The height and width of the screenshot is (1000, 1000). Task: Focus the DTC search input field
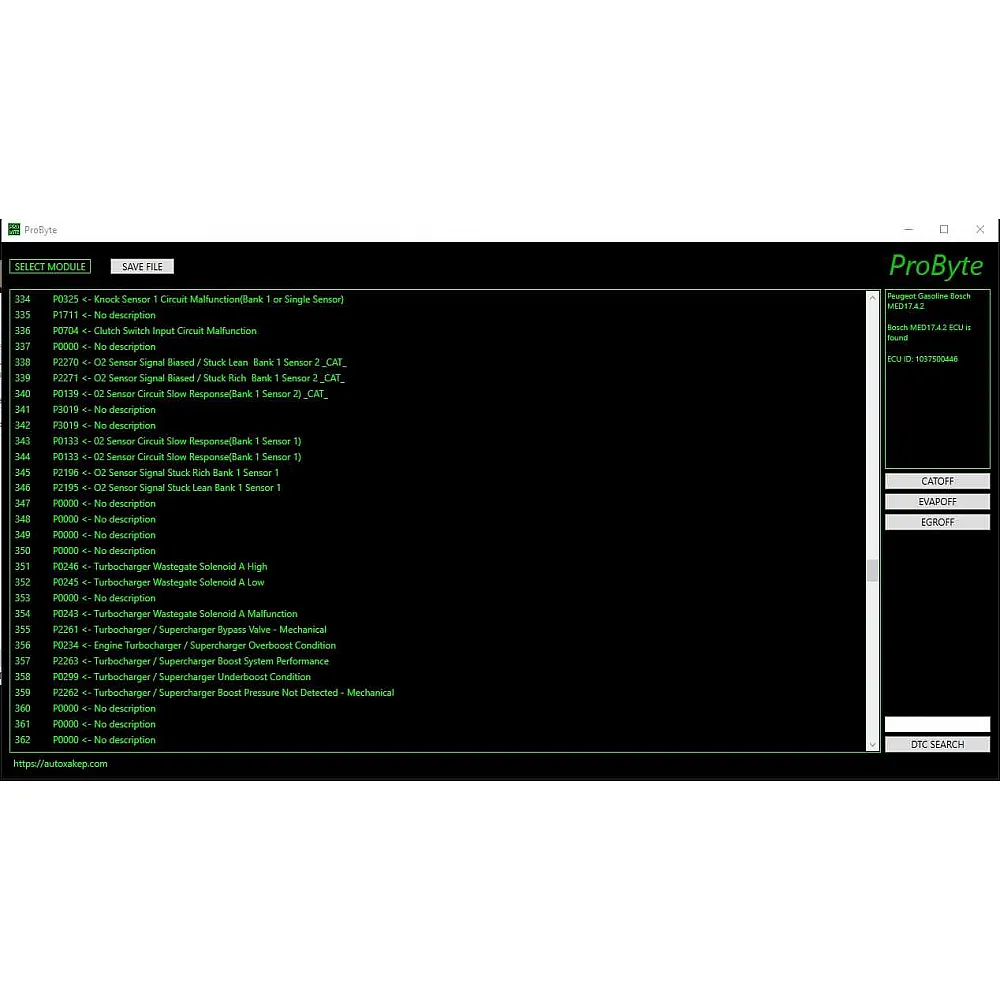tap(937, 724)
